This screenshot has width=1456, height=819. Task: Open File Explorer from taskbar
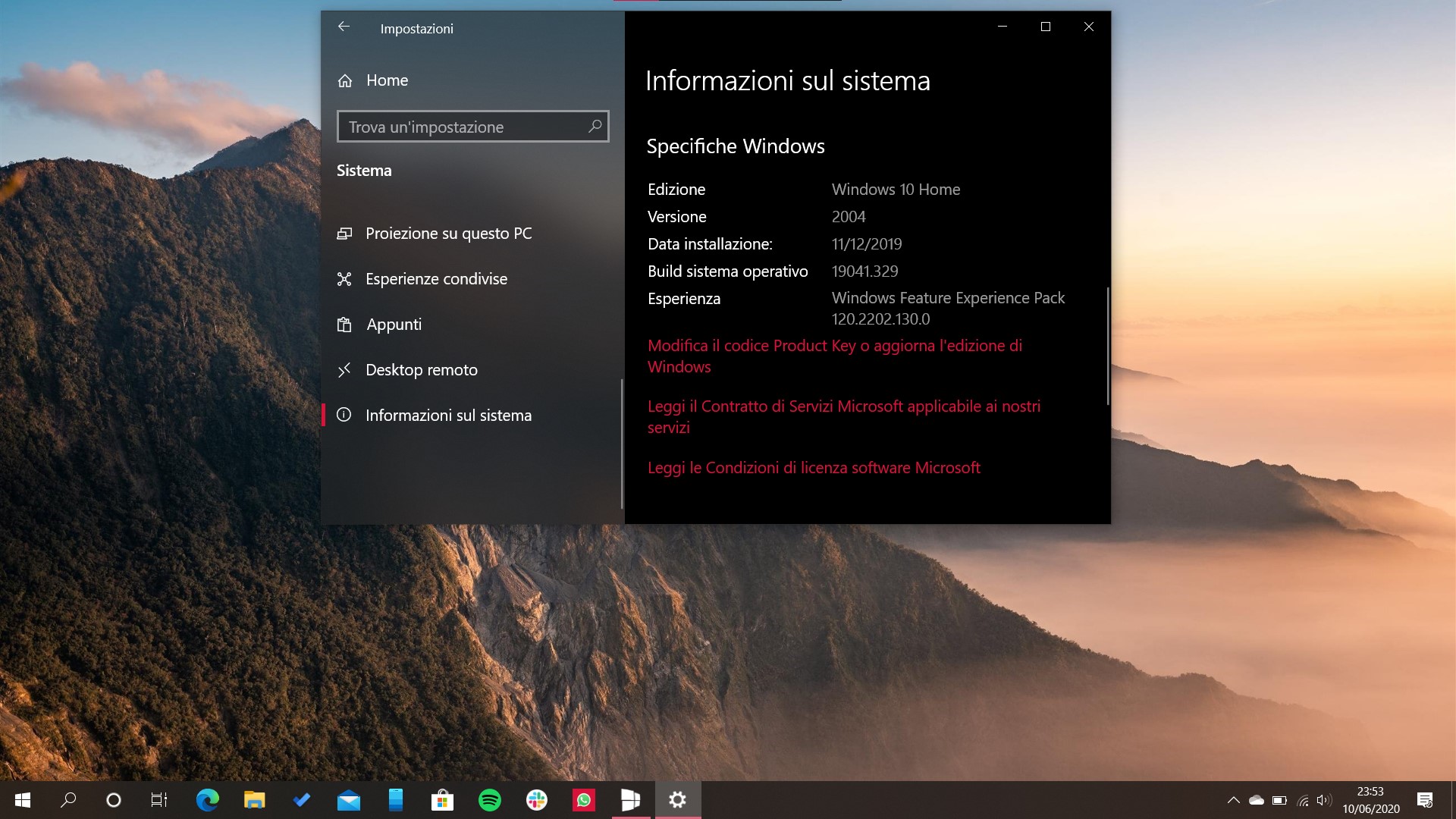(x=254, y=800)
